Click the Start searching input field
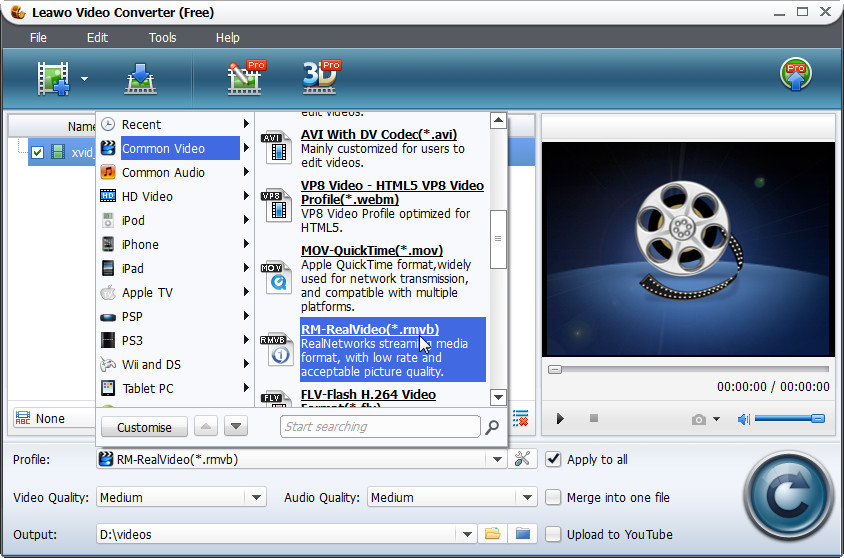844x558 pixels. click(380, 427)
